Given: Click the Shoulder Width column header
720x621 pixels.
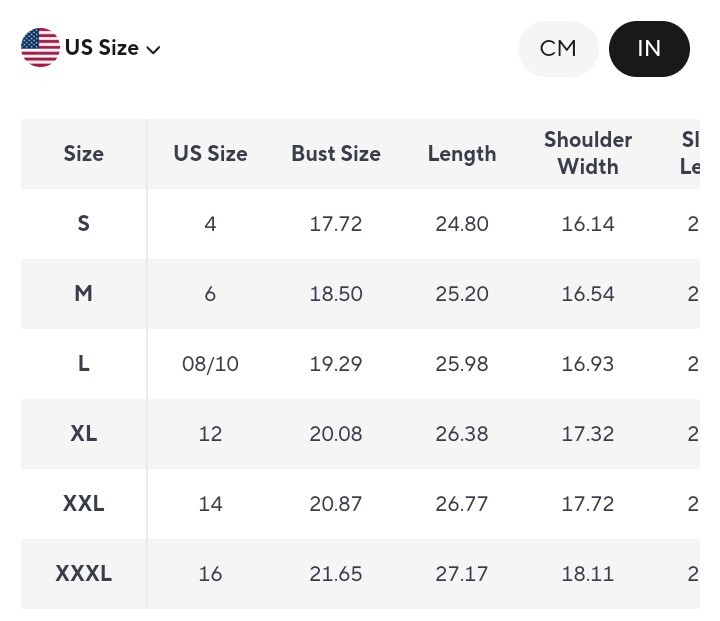Looking at the screenshot, I should click(588, 153).
